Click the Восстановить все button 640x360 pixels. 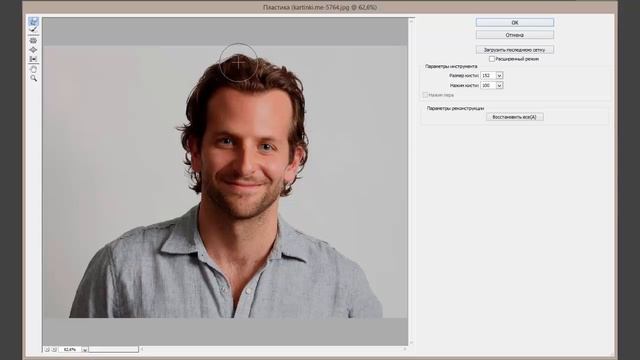(514, 117)
